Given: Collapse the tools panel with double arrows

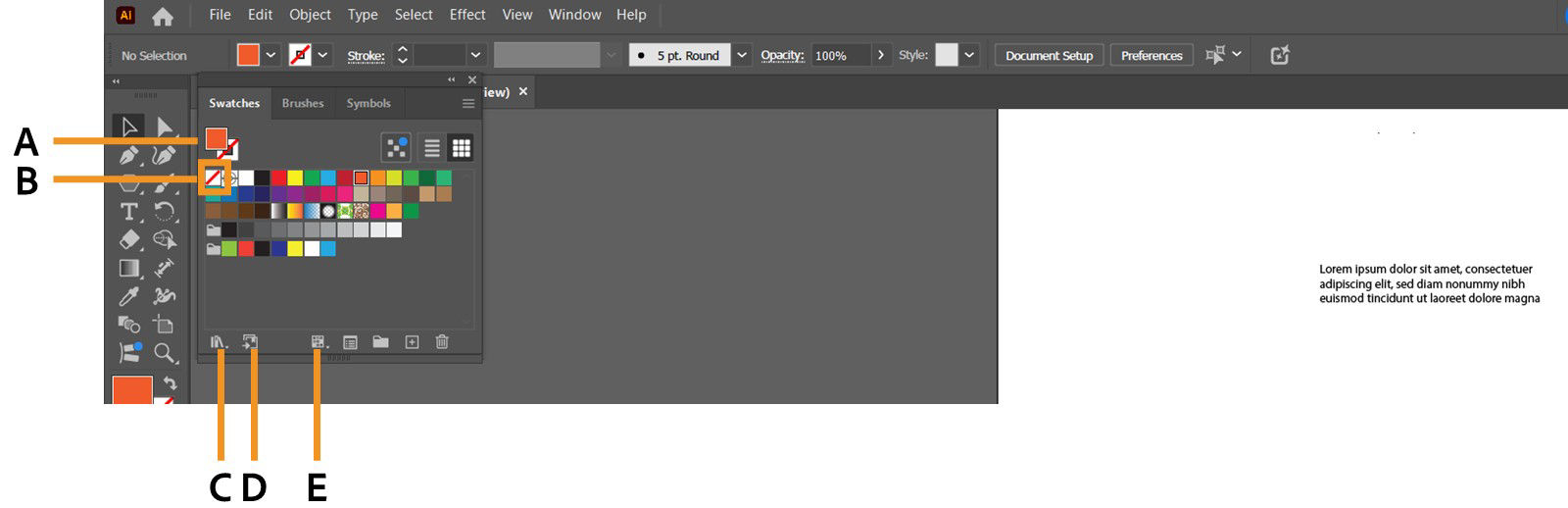Looking at the screenshot, I should [x=116, y=81].
